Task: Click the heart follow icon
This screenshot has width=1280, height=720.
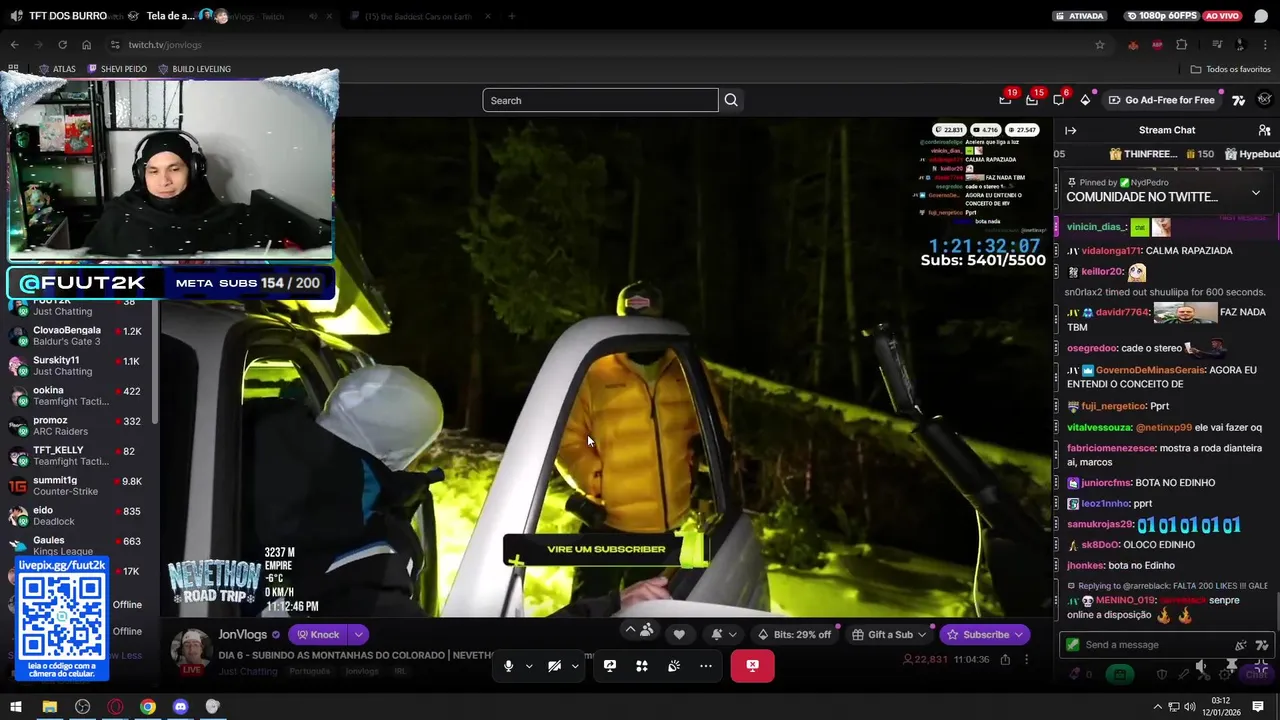Action: coord(679,634)
